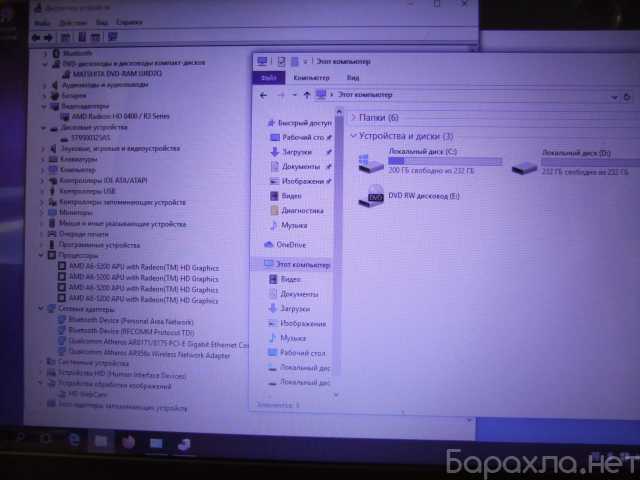Open address bar history dropdown

(x=614, y=97)
